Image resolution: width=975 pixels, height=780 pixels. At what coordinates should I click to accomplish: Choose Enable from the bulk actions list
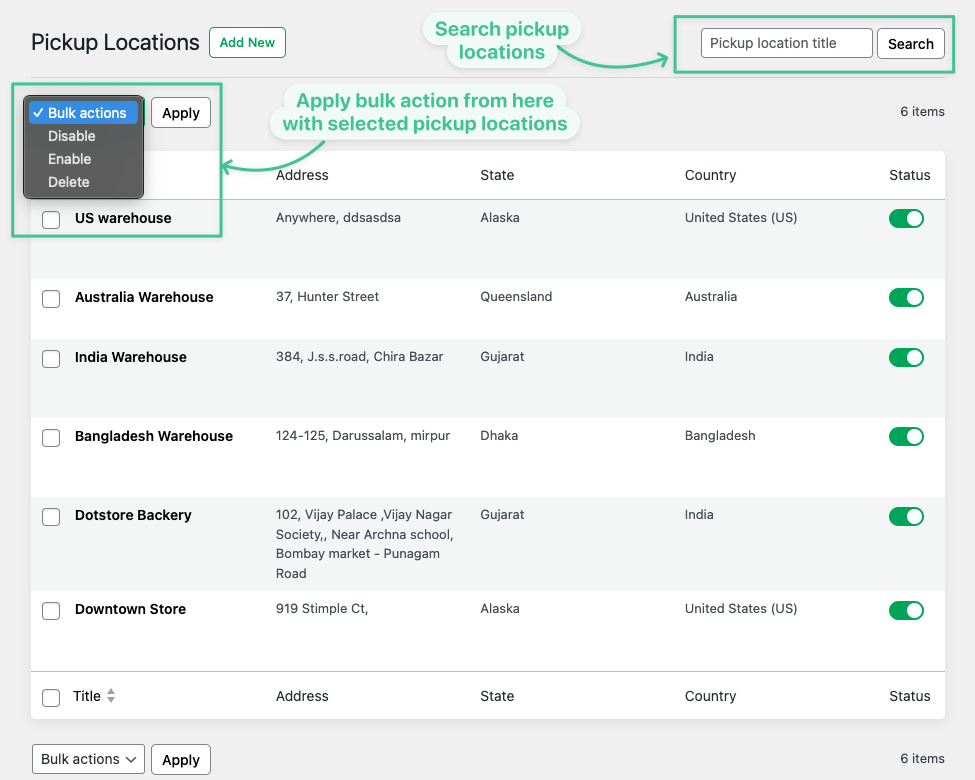70,159
